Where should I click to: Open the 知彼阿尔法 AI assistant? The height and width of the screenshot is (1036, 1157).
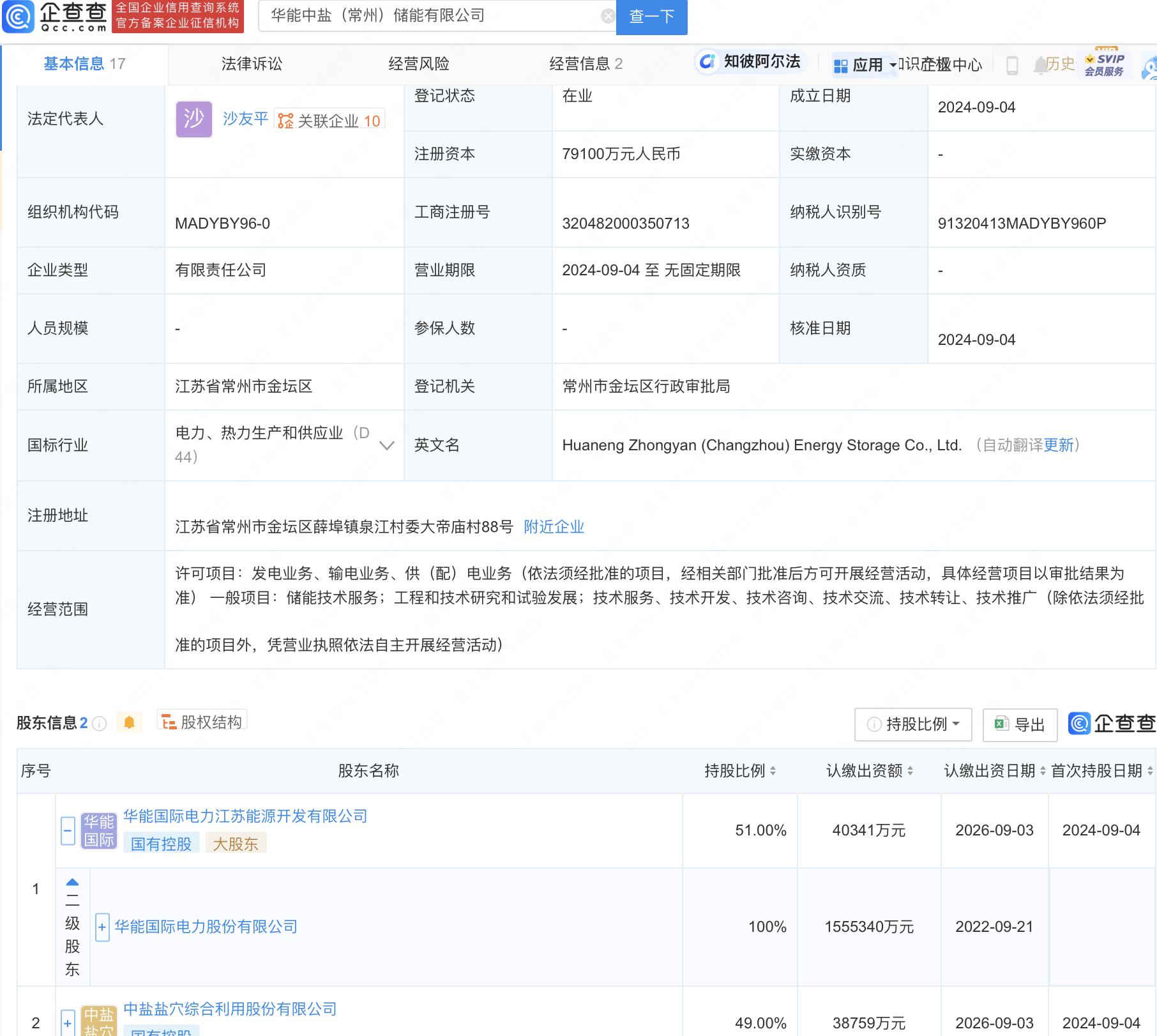(x=750, y=62)
